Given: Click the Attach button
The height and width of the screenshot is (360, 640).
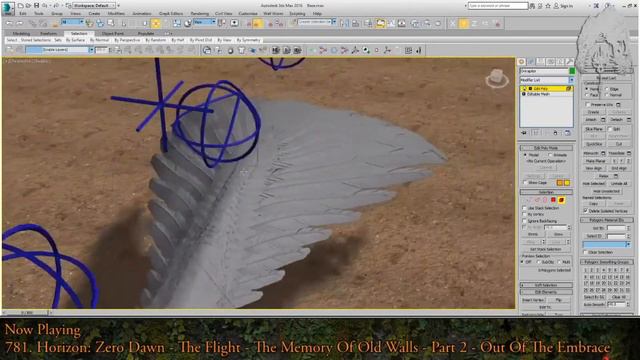Looking at the screenshot, I should tap(591, 120).
